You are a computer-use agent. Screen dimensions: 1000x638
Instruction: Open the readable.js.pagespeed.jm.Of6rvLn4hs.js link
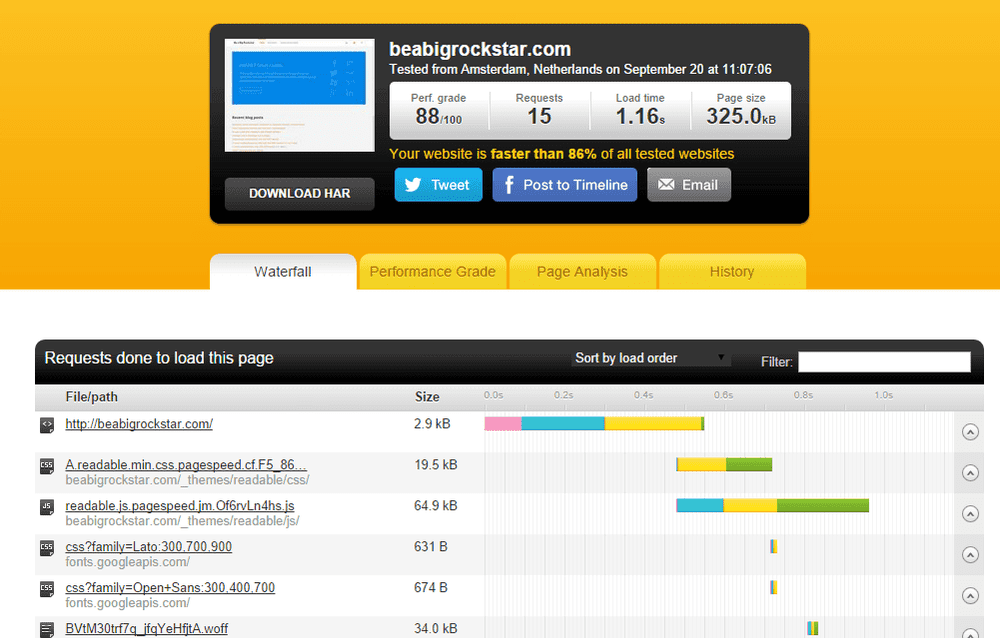click(x=180, y=505)
